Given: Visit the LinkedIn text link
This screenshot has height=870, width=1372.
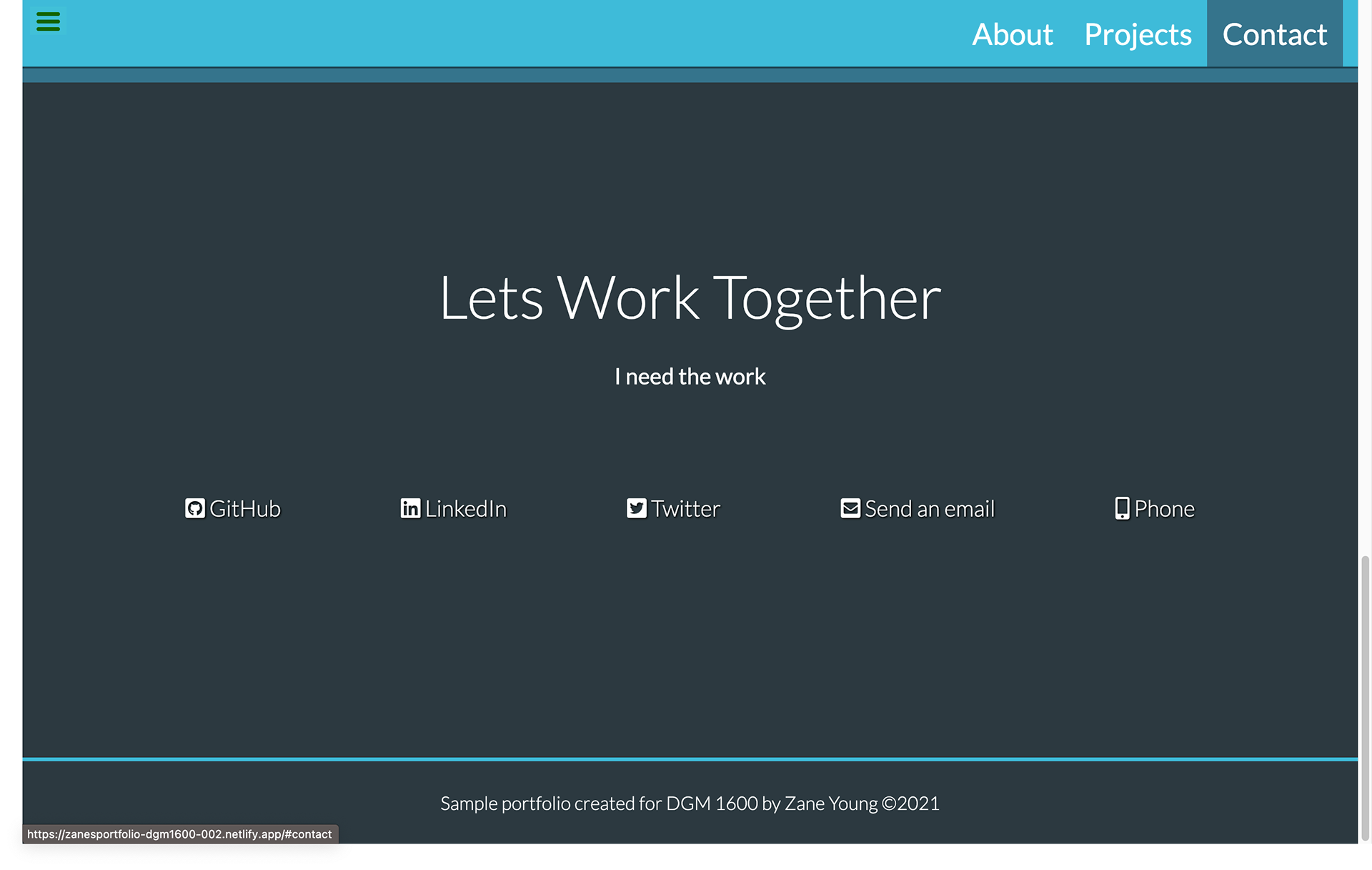Looking at the screenshot, I should coord(465,508).
